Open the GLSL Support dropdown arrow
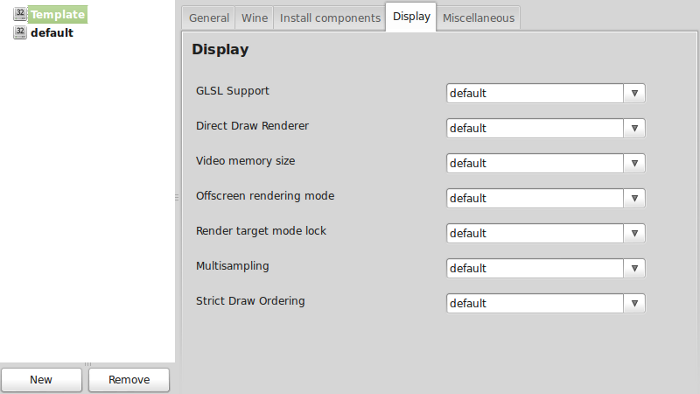The image size is (700, 394). click(634, 93)
